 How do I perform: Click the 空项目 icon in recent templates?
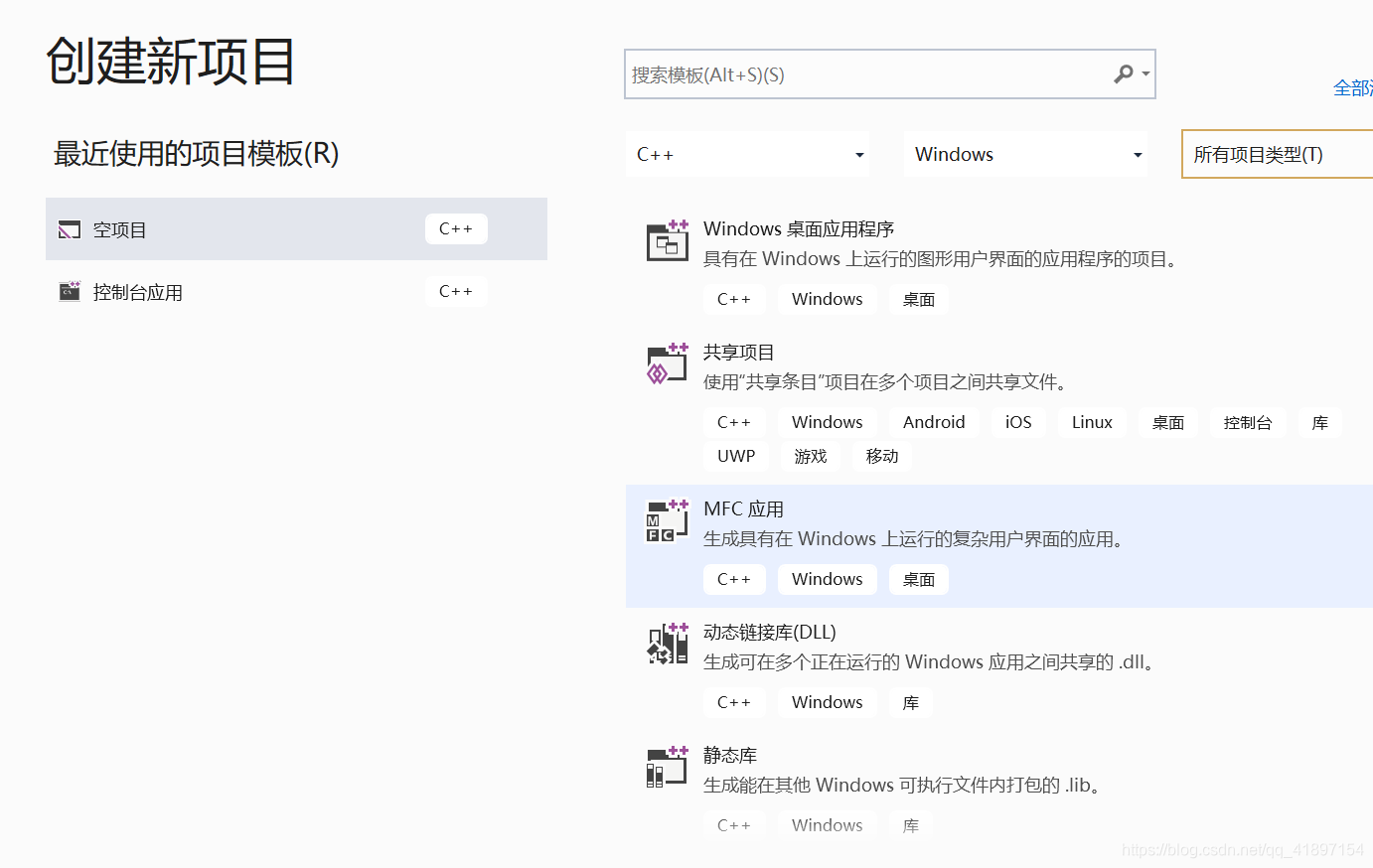pyautogui.click(x=69, y=228)
